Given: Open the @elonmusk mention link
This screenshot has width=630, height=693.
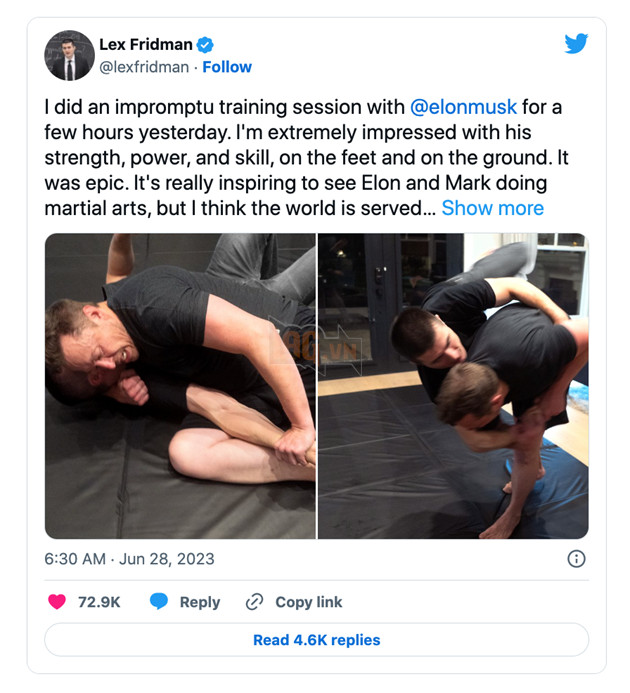Looking at the screenshot, I should (463, 107).
